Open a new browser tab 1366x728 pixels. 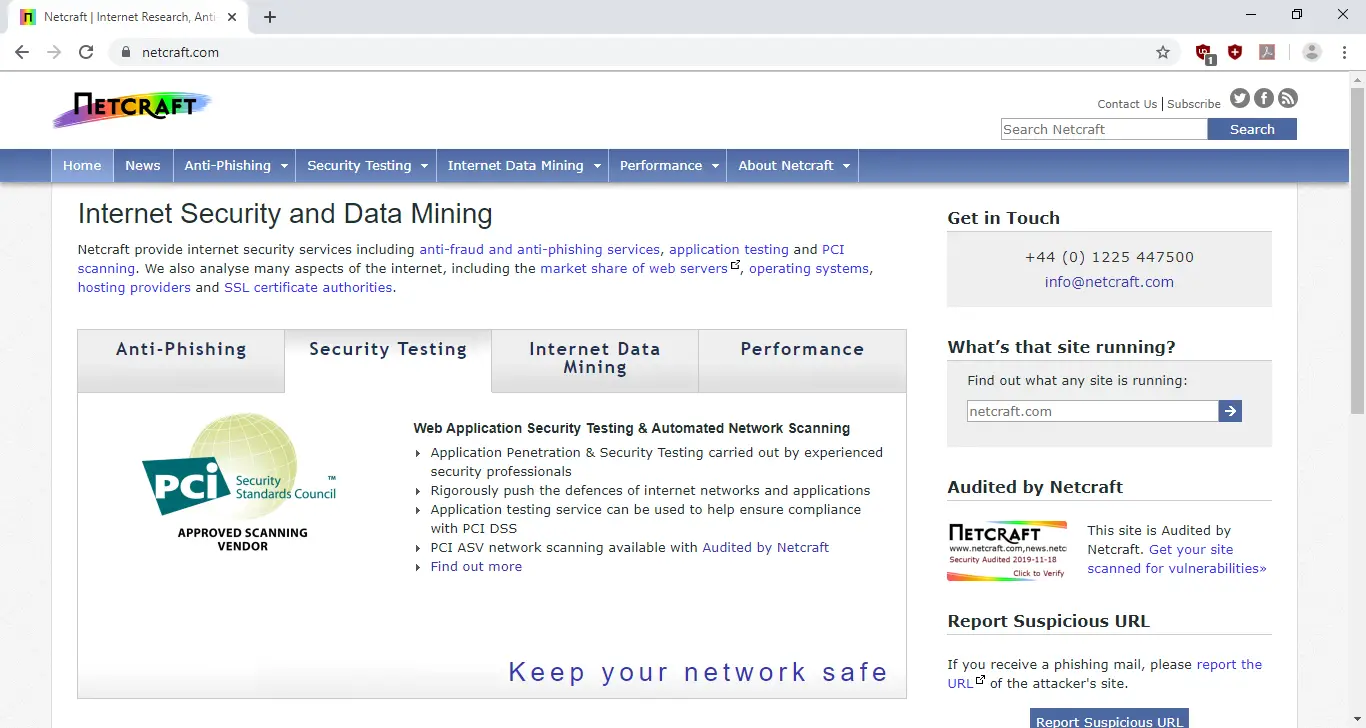click(x=270, y=17)
